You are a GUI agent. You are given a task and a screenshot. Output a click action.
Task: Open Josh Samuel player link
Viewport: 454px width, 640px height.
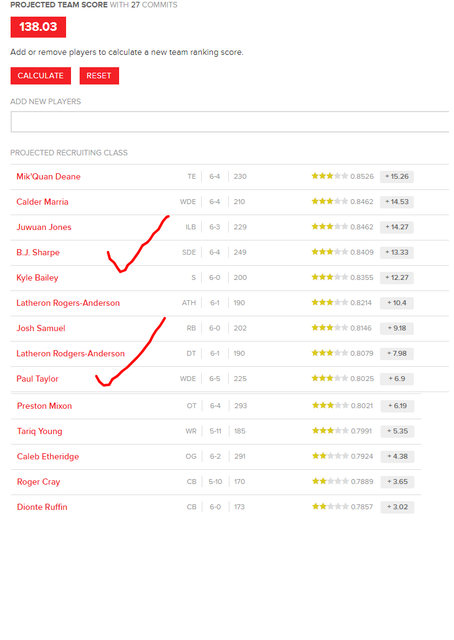[41, 329]
